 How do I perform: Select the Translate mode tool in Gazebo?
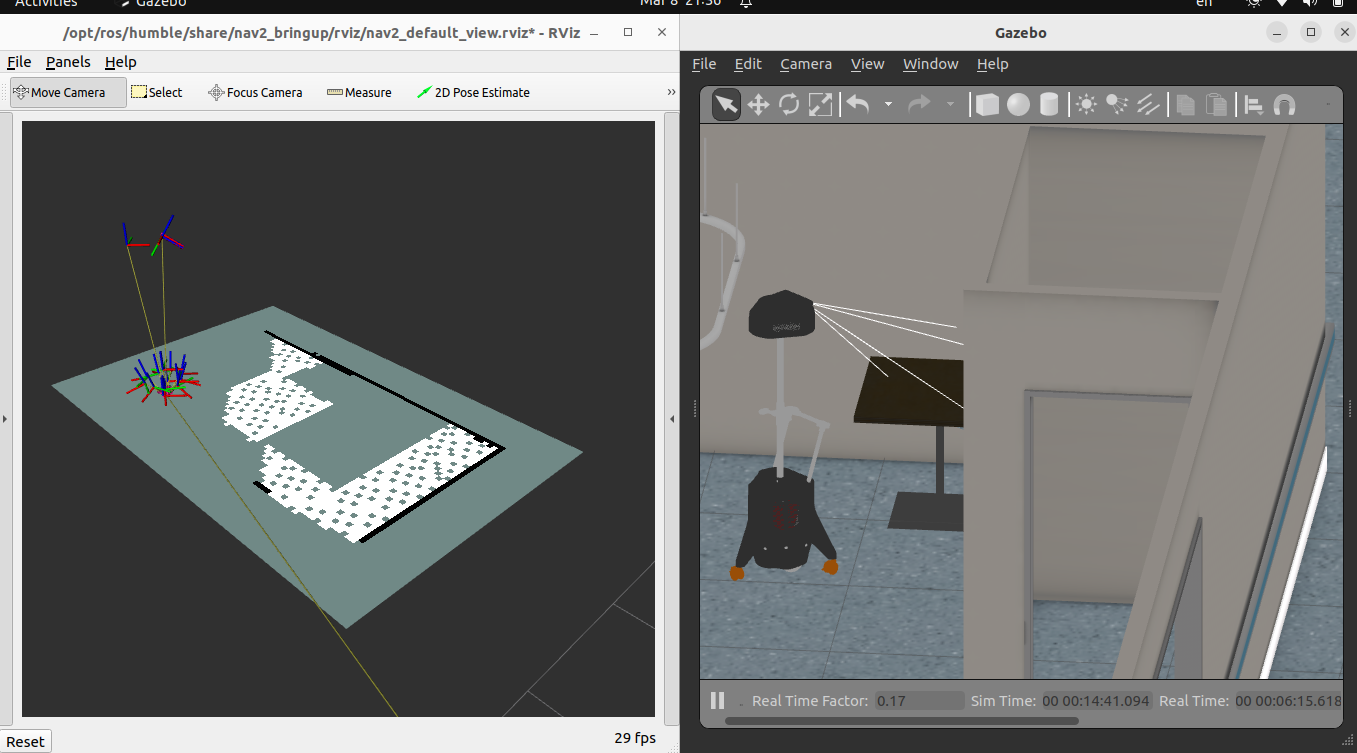pyautogui.click(x=758, y=105)
